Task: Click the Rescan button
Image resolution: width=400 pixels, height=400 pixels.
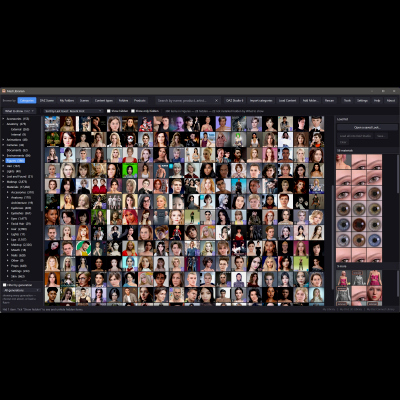Action: pyautogui.click(x=329, y=100)
